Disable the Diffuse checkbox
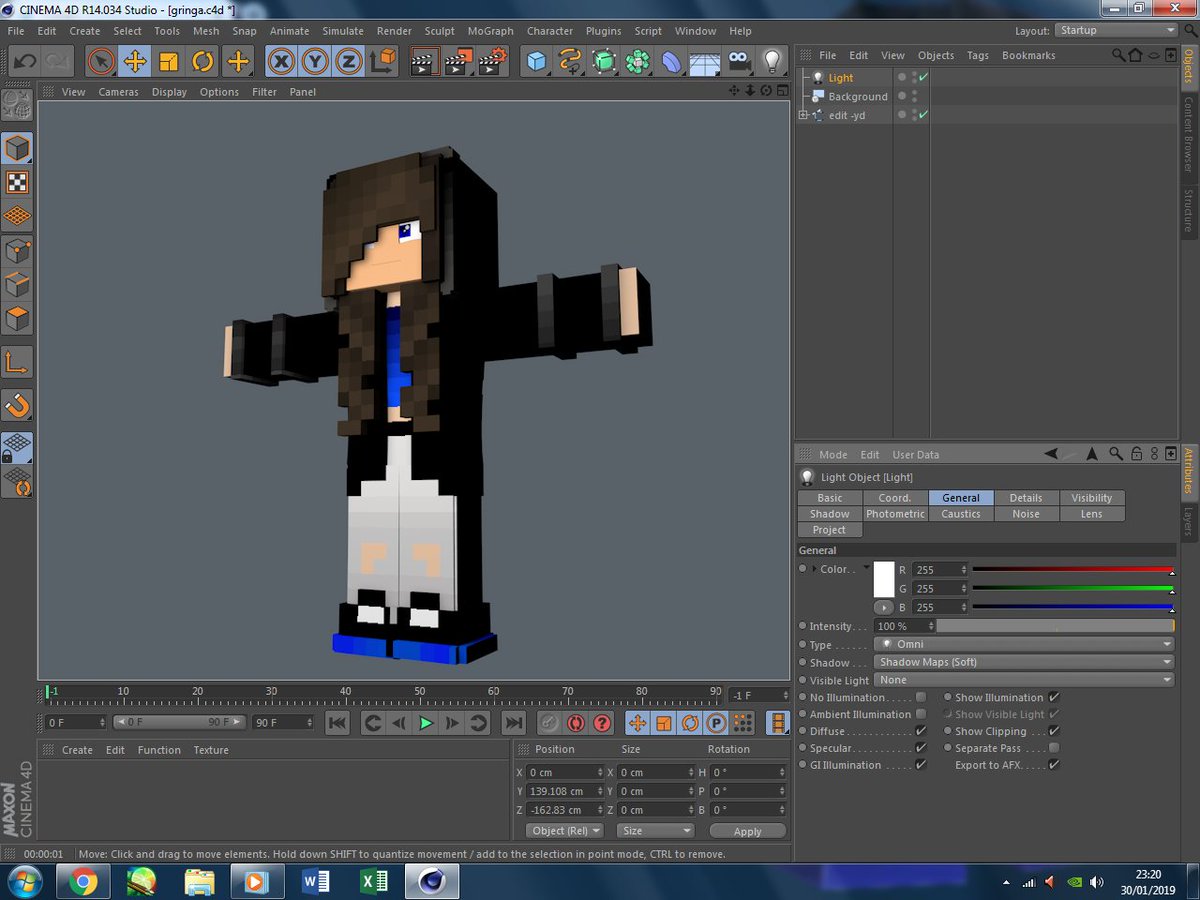This screenshot has width=1200, height=900. (922, 731)
